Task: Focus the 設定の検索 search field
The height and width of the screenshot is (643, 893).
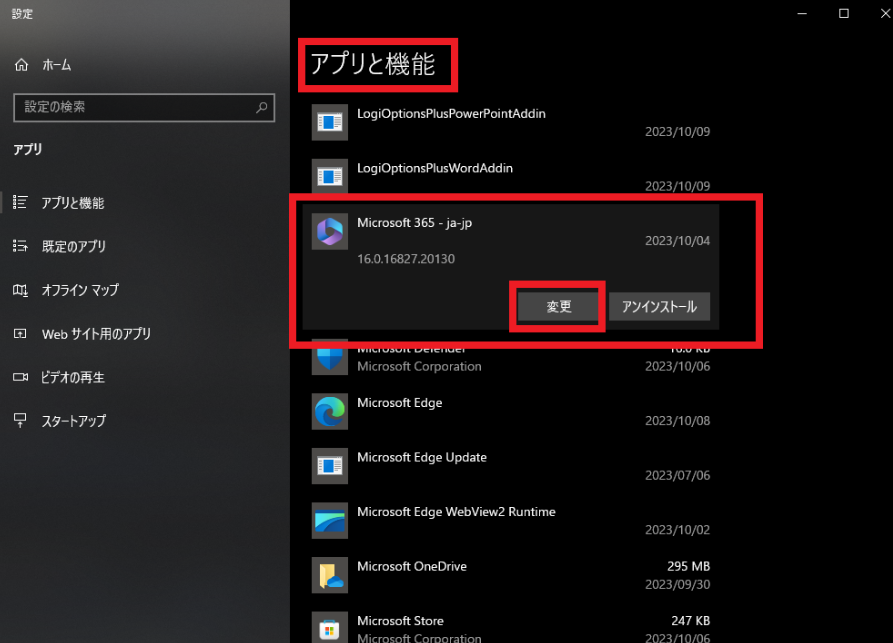Action: coord(144,107)
